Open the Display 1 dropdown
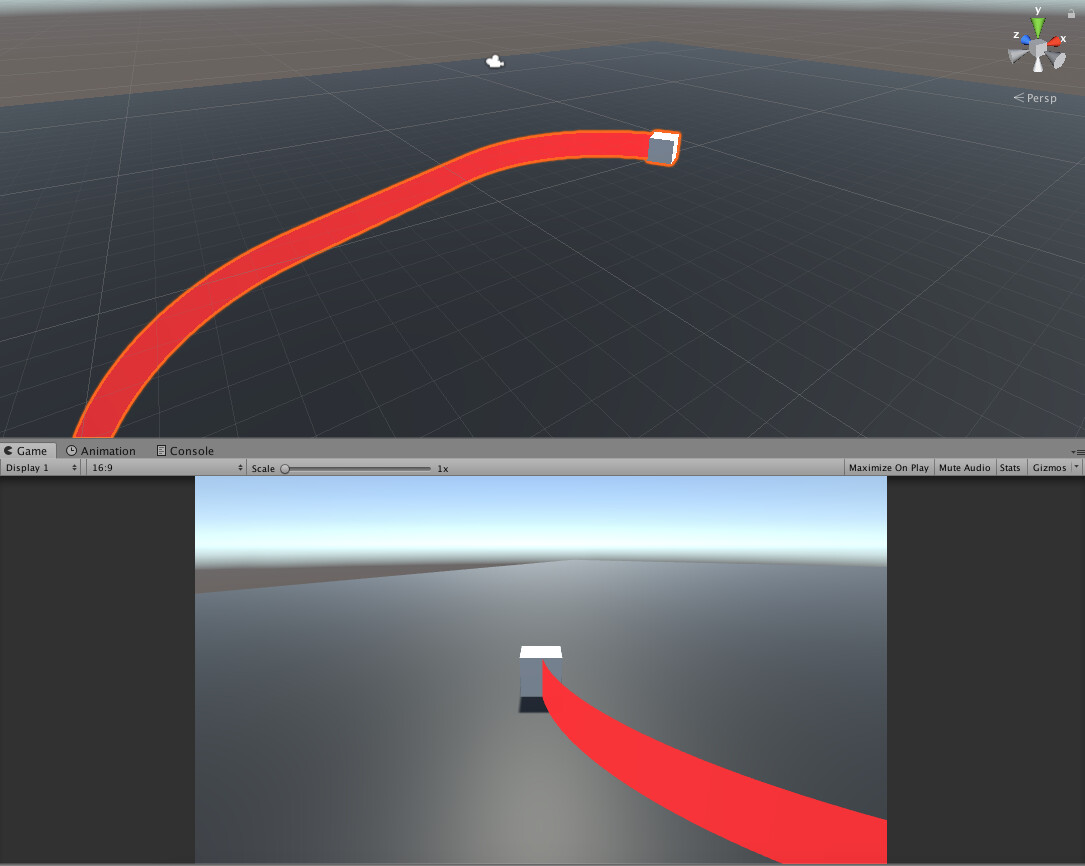1085x866 pixels. (40, 467)
